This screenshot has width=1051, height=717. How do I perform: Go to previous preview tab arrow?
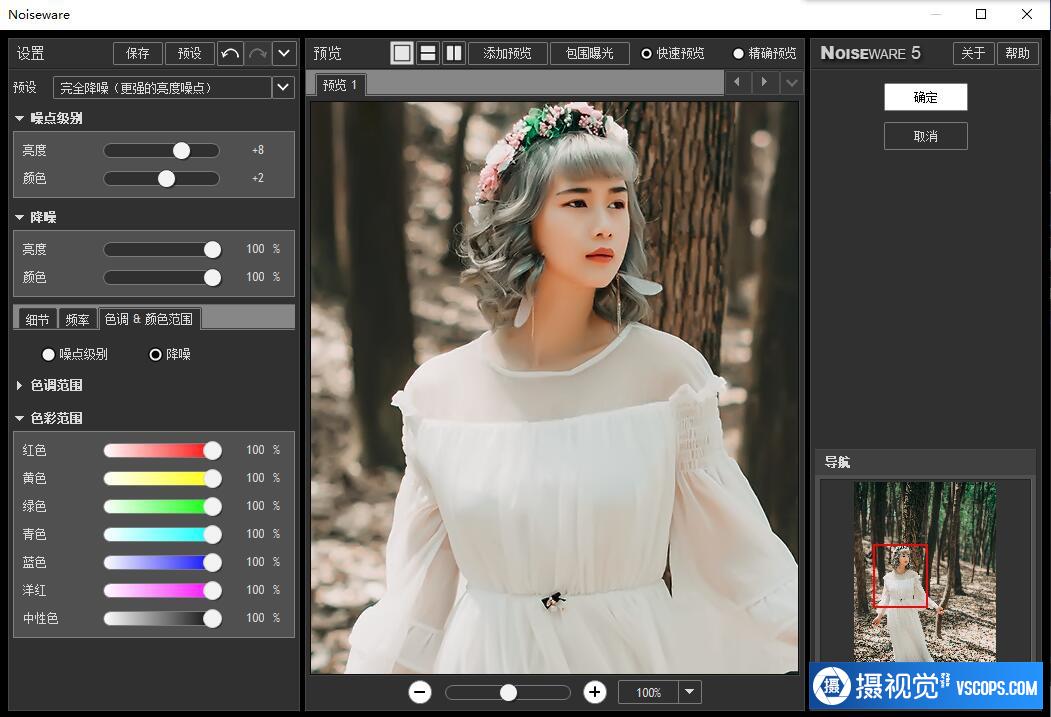click(x=737, y=82)
